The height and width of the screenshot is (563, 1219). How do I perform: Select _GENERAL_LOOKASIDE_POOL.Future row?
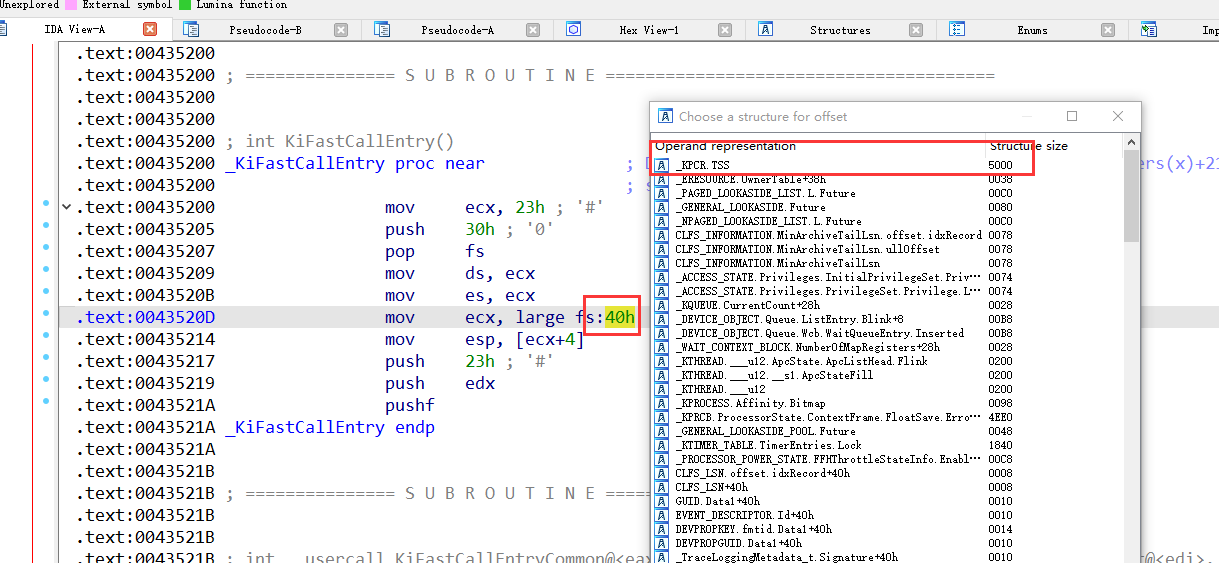click(x=887, y=431)
